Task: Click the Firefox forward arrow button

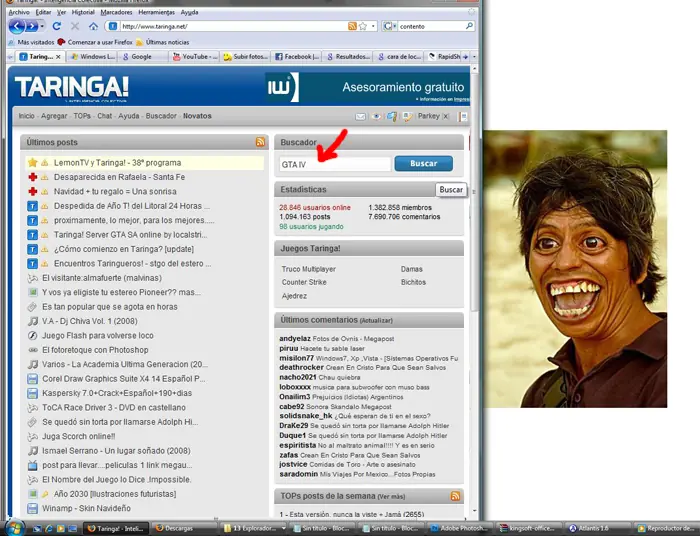Action: 31,26
